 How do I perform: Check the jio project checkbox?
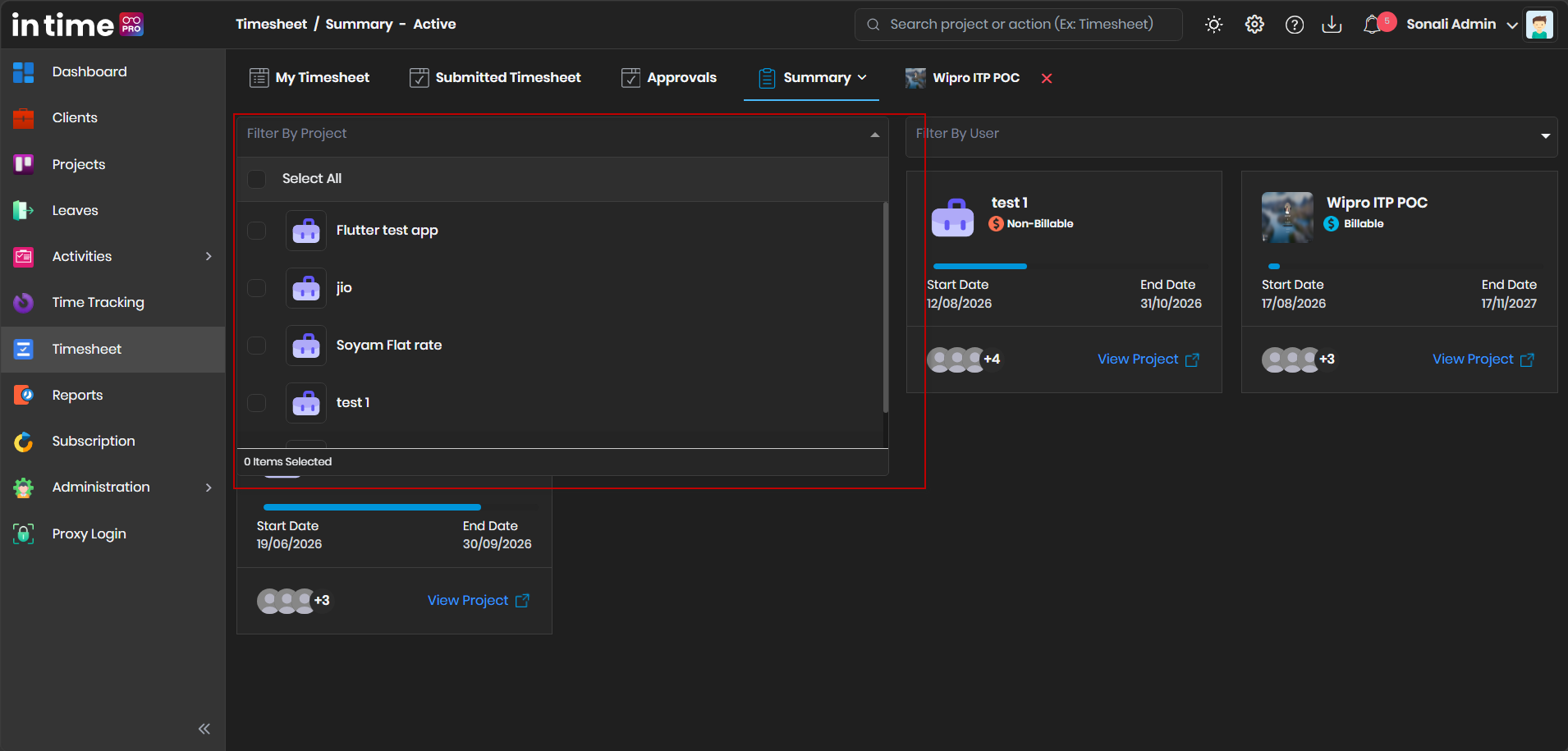point(257,288)
